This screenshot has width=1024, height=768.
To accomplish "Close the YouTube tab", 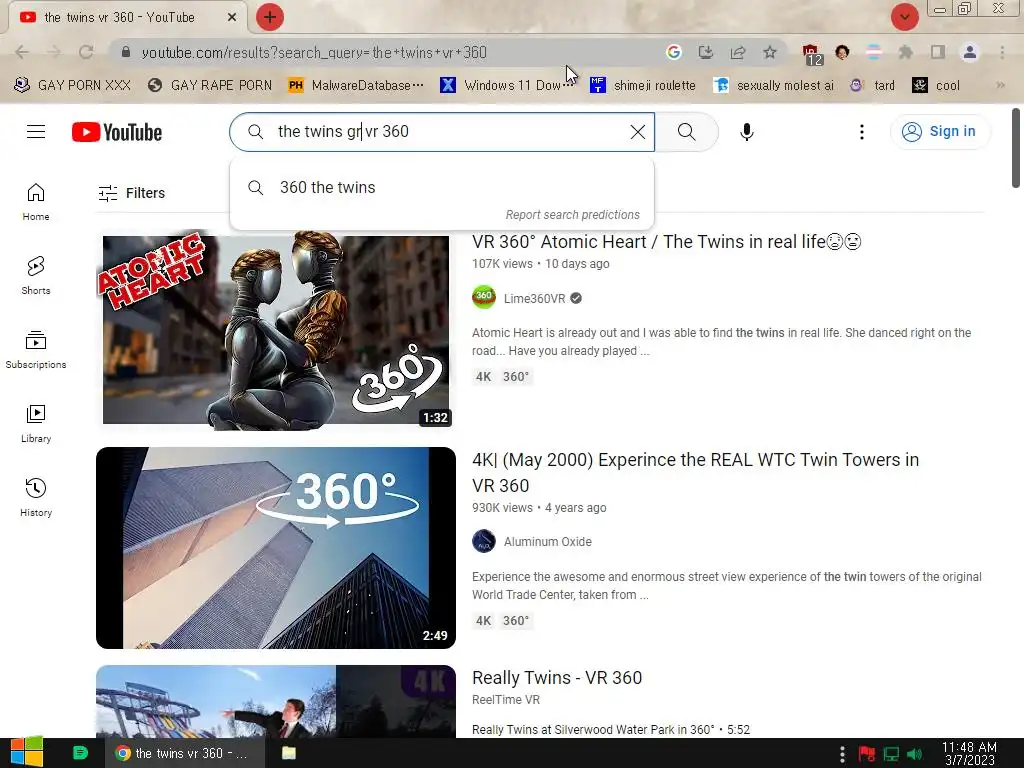I will [x=232, y=18].
